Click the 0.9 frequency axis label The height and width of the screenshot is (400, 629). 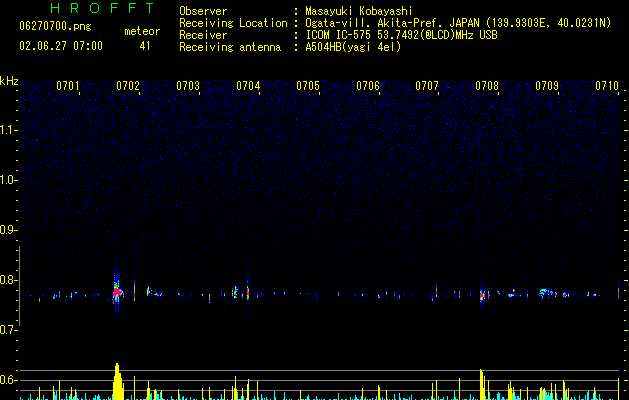(8, 230)
